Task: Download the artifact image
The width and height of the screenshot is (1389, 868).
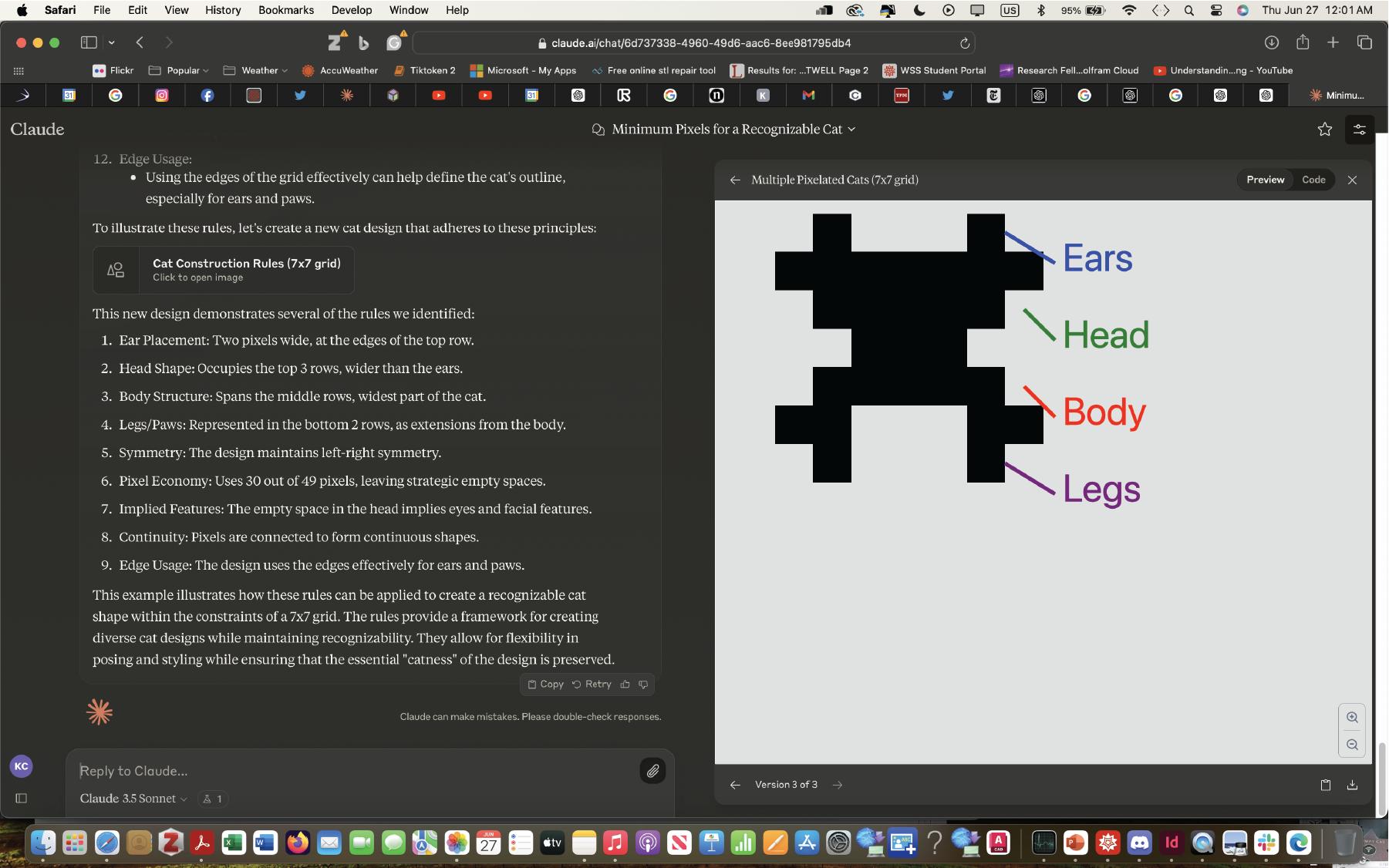Action: coord(1351,785)
